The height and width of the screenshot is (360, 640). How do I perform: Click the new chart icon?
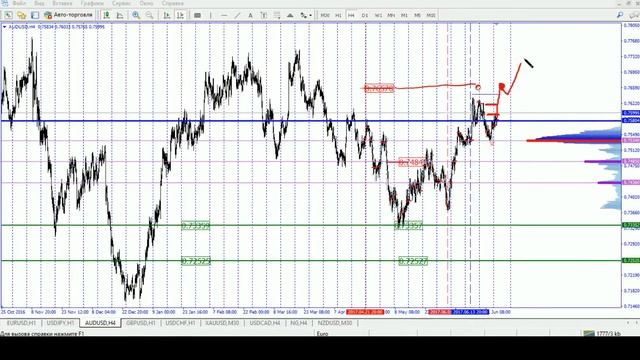pos(8,15)
